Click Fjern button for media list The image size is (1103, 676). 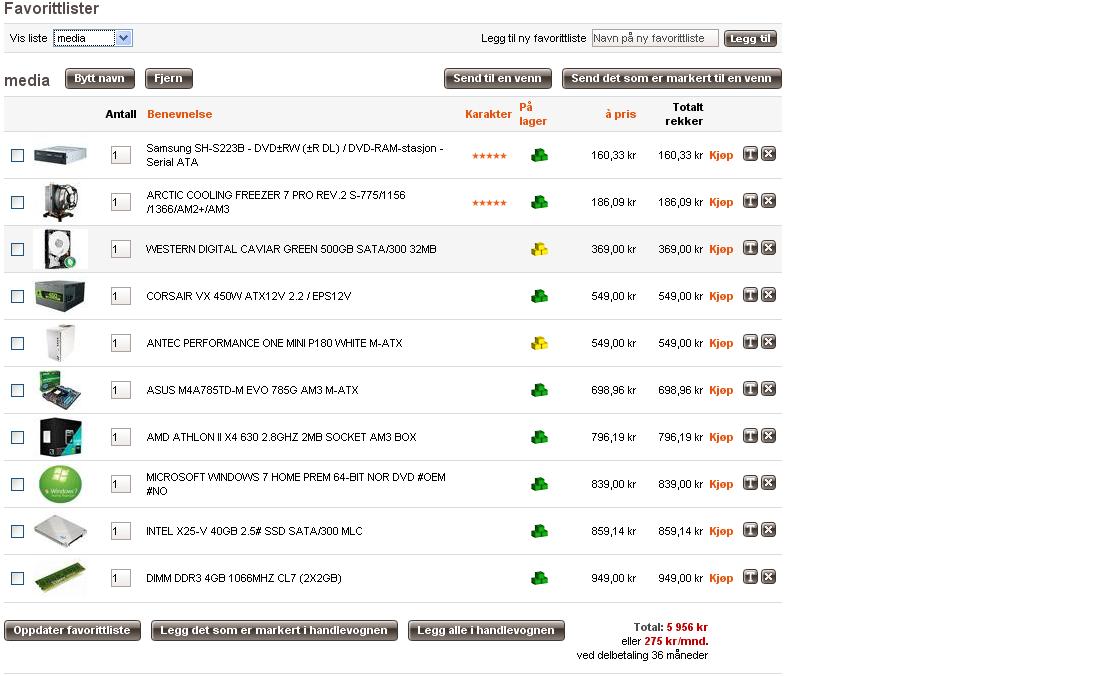click(x=168, y=78)
